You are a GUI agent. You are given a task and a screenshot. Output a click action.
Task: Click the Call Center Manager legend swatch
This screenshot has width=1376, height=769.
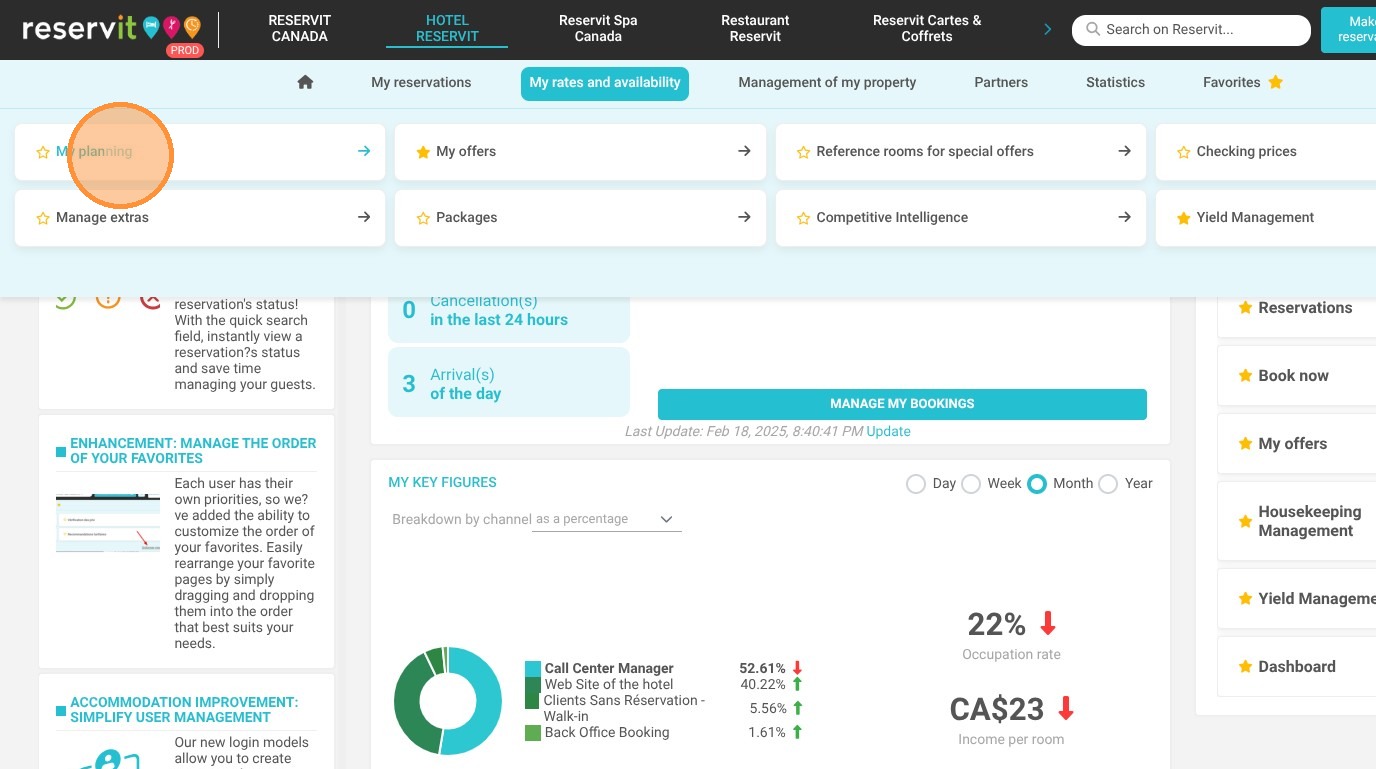click(x=533, y=669)
